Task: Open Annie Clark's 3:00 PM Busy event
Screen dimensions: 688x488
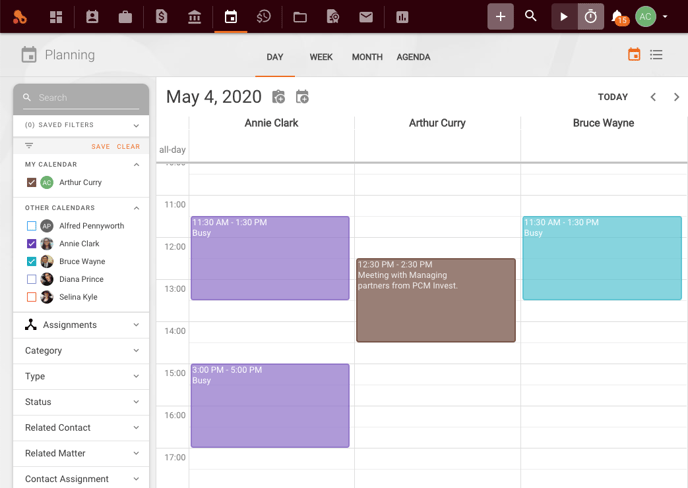Action: click(270, 405)
